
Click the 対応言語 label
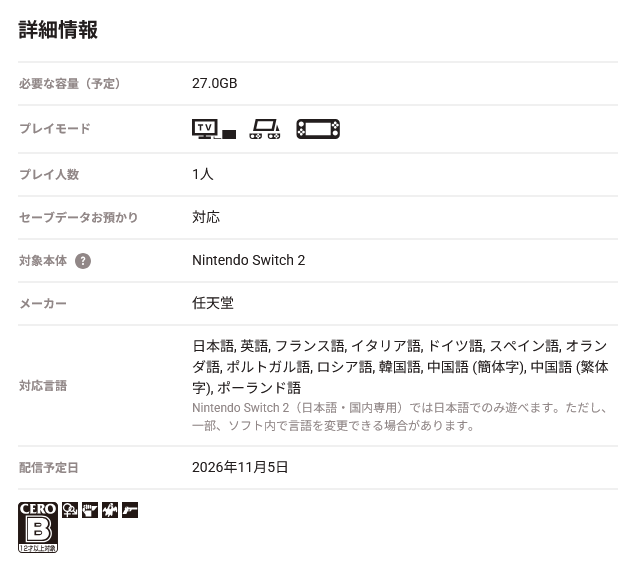coord(43,386)
